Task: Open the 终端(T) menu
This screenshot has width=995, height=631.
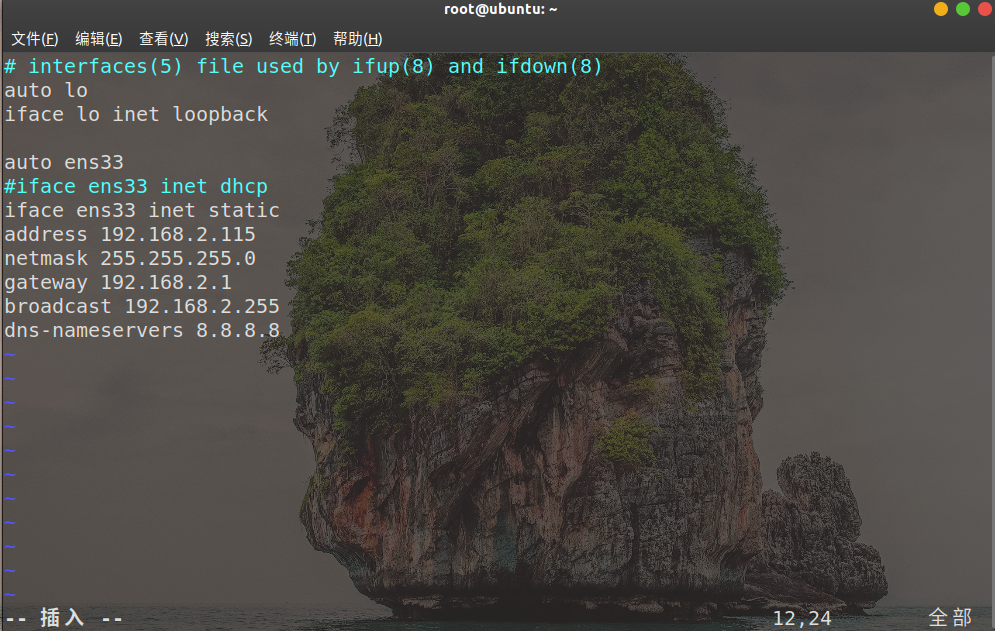Action: (x=293, y=39)
